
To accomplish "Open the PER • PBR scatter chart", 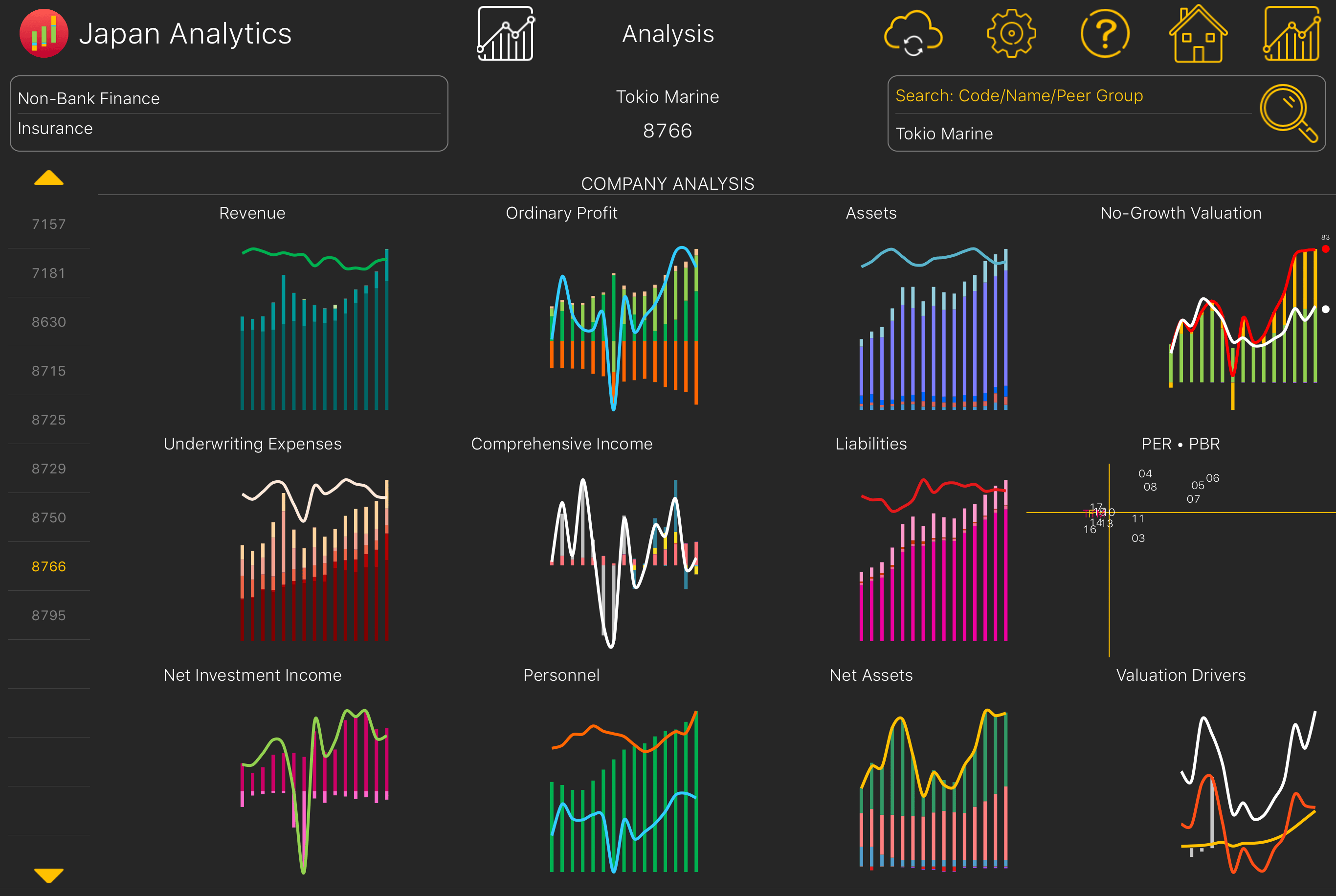I will 1180,560.
